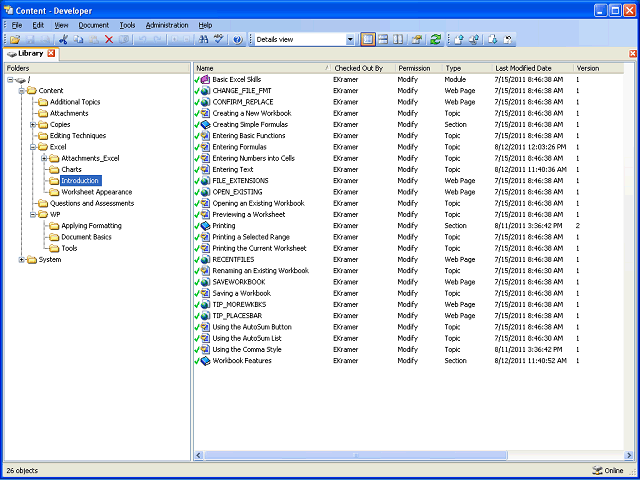This screenshot has height=480, width=640.
Task: Click the Entering Formulas topic icon
Action: [x=206, y=147]
